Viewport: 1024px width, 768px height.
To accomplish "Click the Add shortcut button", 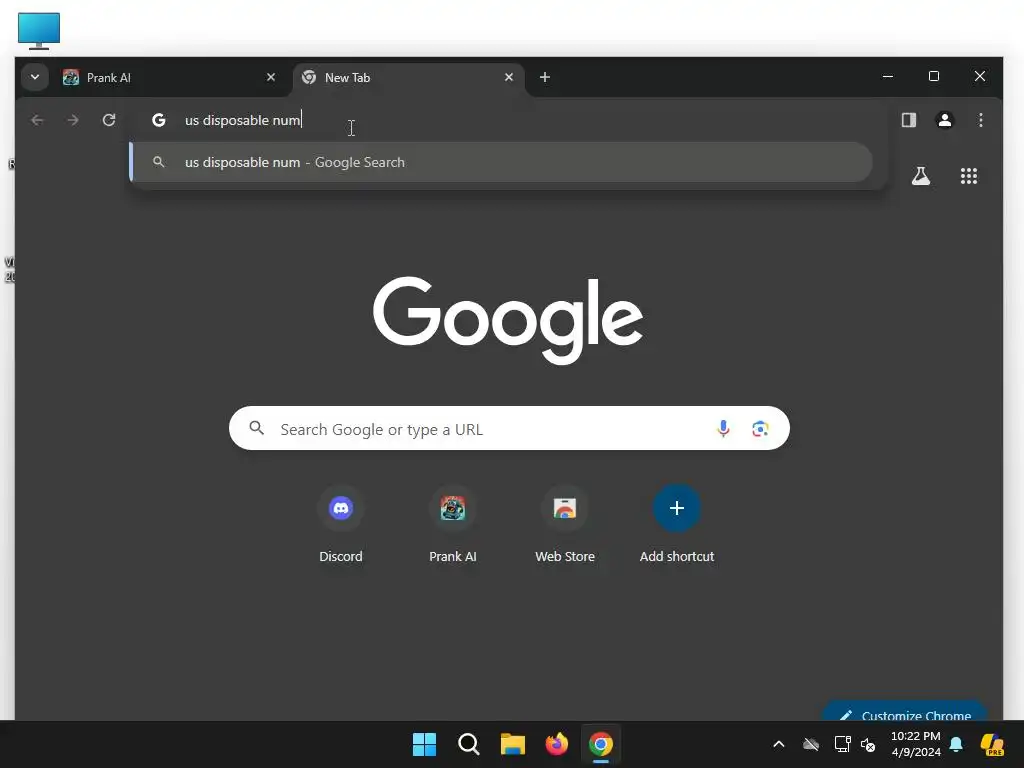I will pyautogui.click(x=677, y=524).
